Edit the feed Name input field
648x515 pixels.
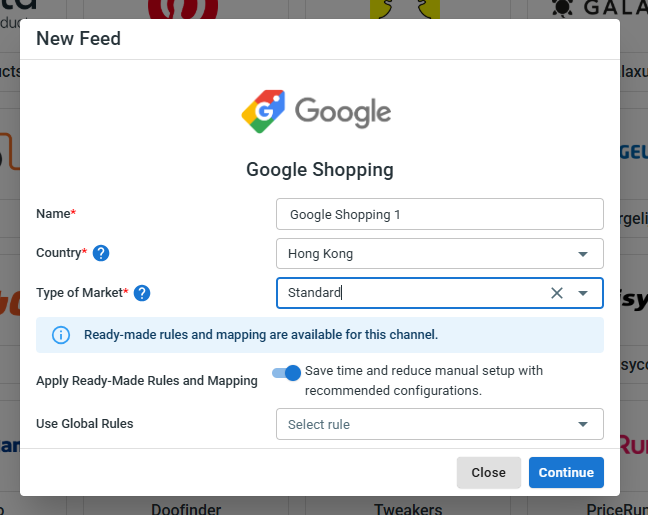tap(440, 214)
